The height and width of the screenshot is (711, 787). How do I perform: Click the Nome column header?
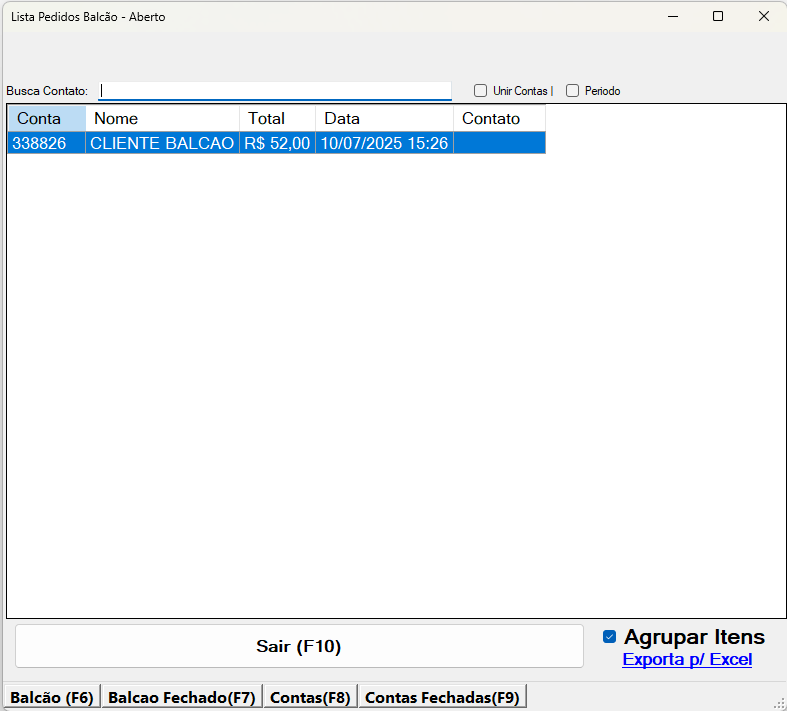(x=162, y=118)
